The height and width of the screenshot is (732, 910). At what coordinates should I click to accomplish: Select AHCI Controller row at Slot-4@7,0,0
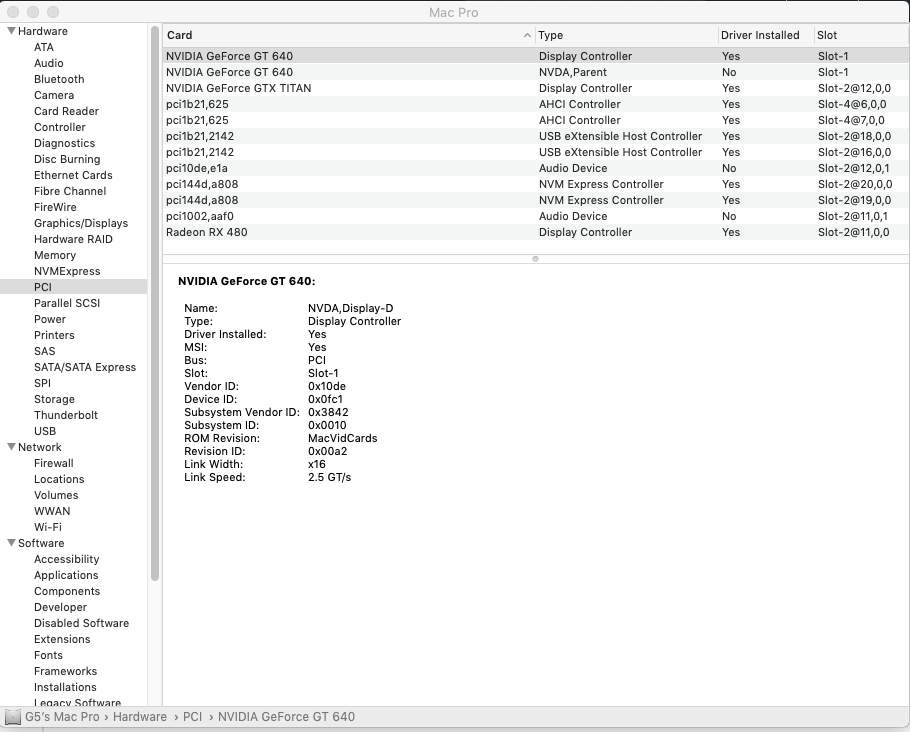tap(536, 120)
